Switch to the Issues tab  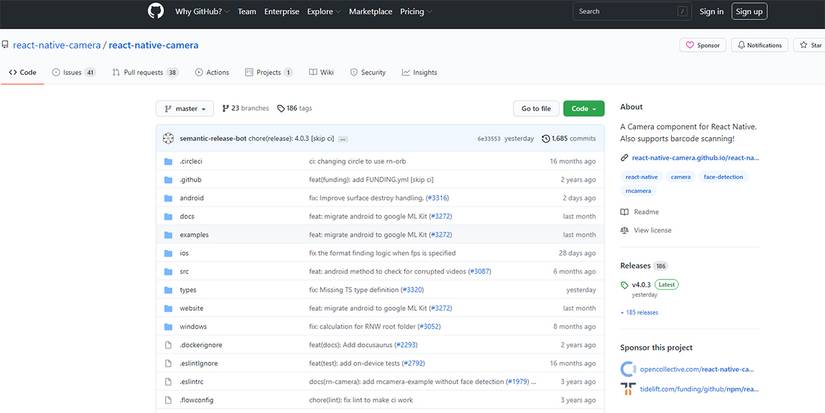pyautogui.click(x=74, y=73)
